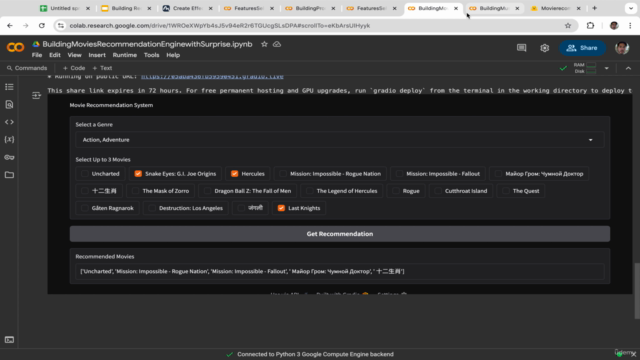
Task: Open the Runtime menu
Action: pyautogui.click(x=124, y=55)
